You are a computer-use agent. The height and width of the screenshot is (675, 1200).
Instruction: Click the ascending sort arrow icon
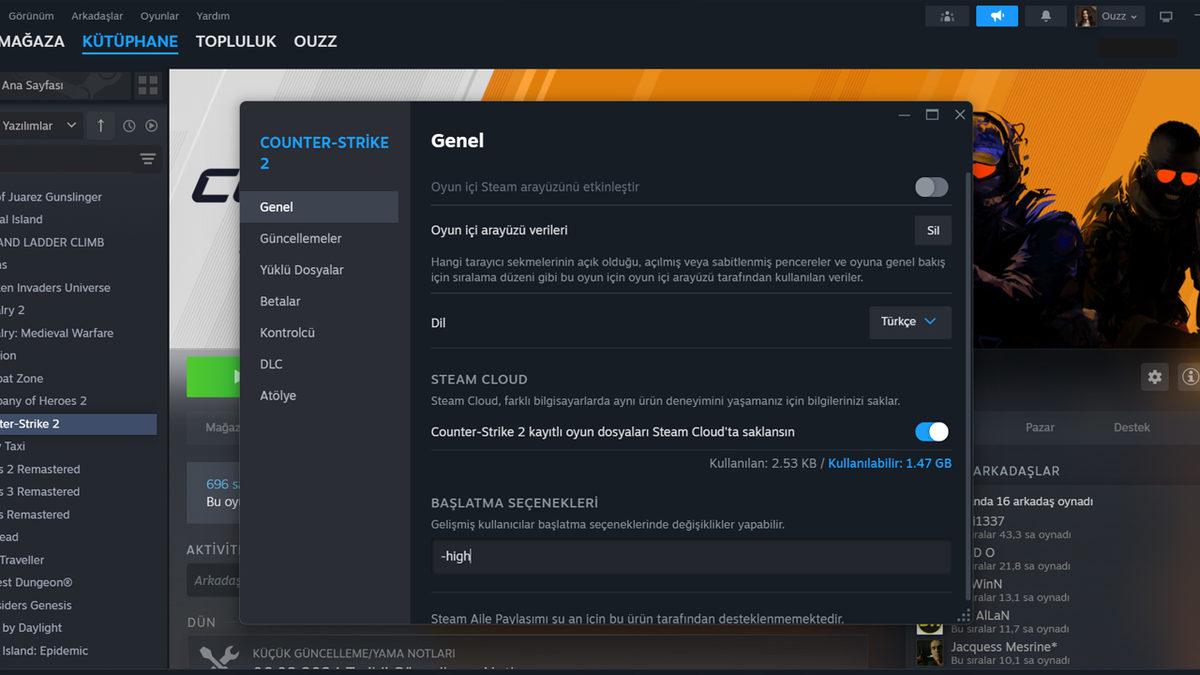[100, 125]
